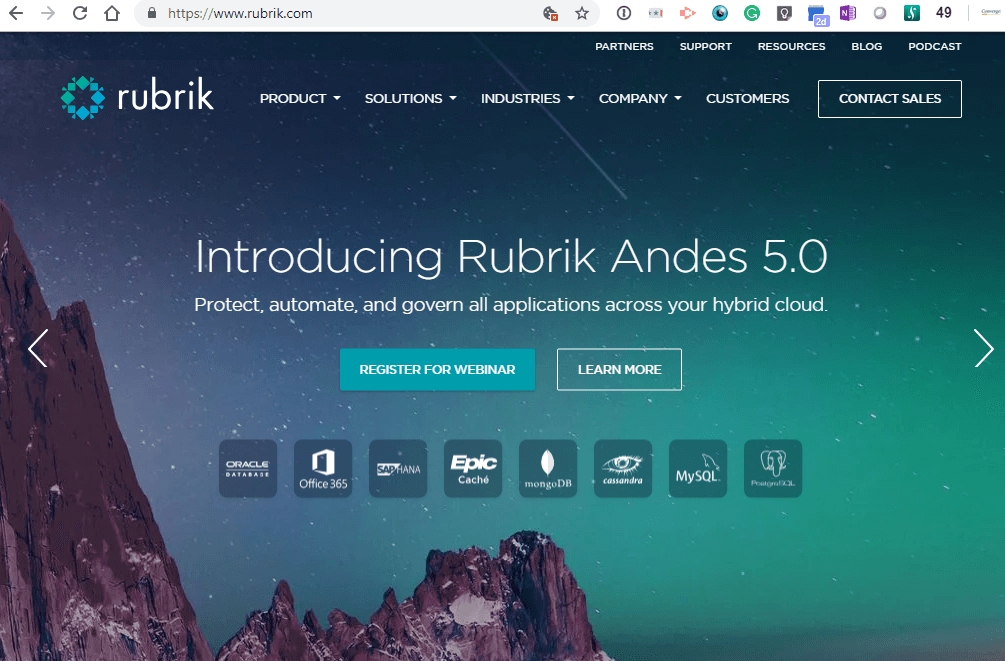Click the CONTACT SALES button
This screenshot has height=661, width=1005.
click(888, 98)
